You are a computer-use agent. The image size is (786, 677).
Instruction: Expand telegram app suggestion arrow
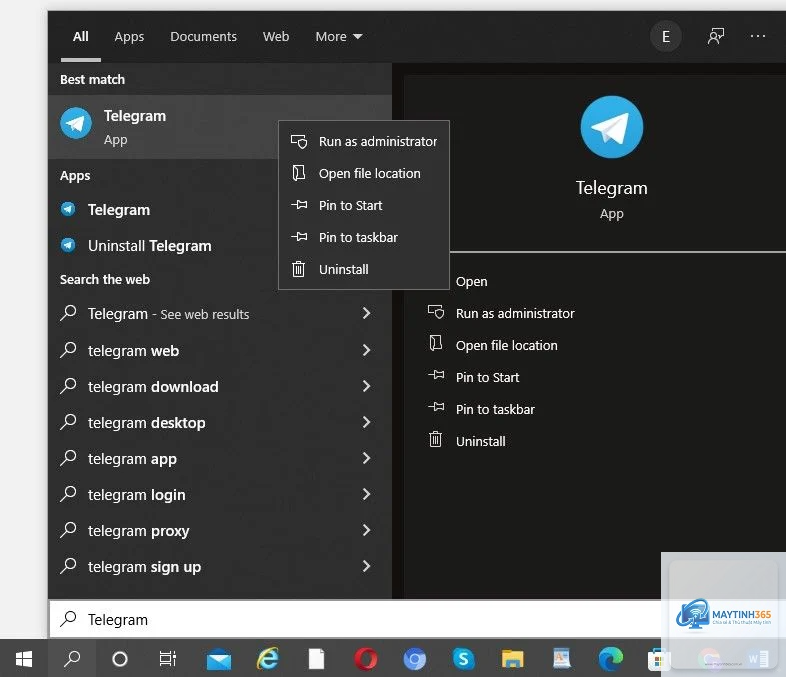click(x=366, y=458)
